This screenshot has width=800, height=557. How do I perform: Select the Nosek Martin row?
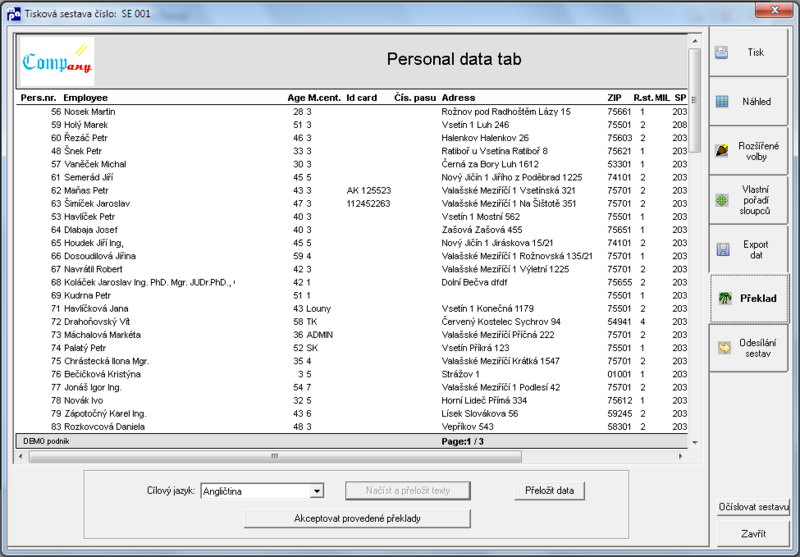(x=352, y=112)
